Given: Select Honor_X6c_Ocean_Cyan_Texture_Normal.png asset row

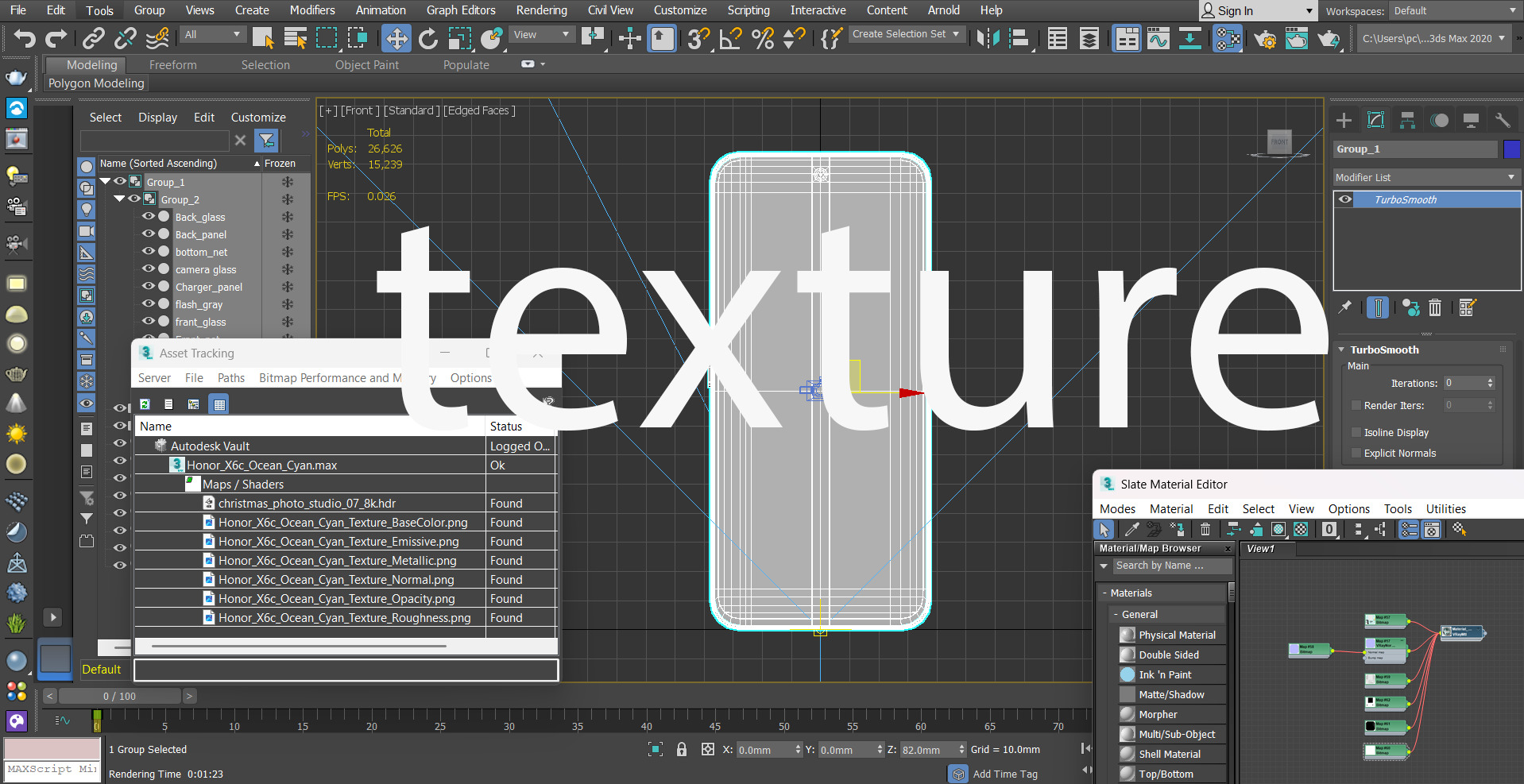Looking at the screenshot, I should (346, 580).
